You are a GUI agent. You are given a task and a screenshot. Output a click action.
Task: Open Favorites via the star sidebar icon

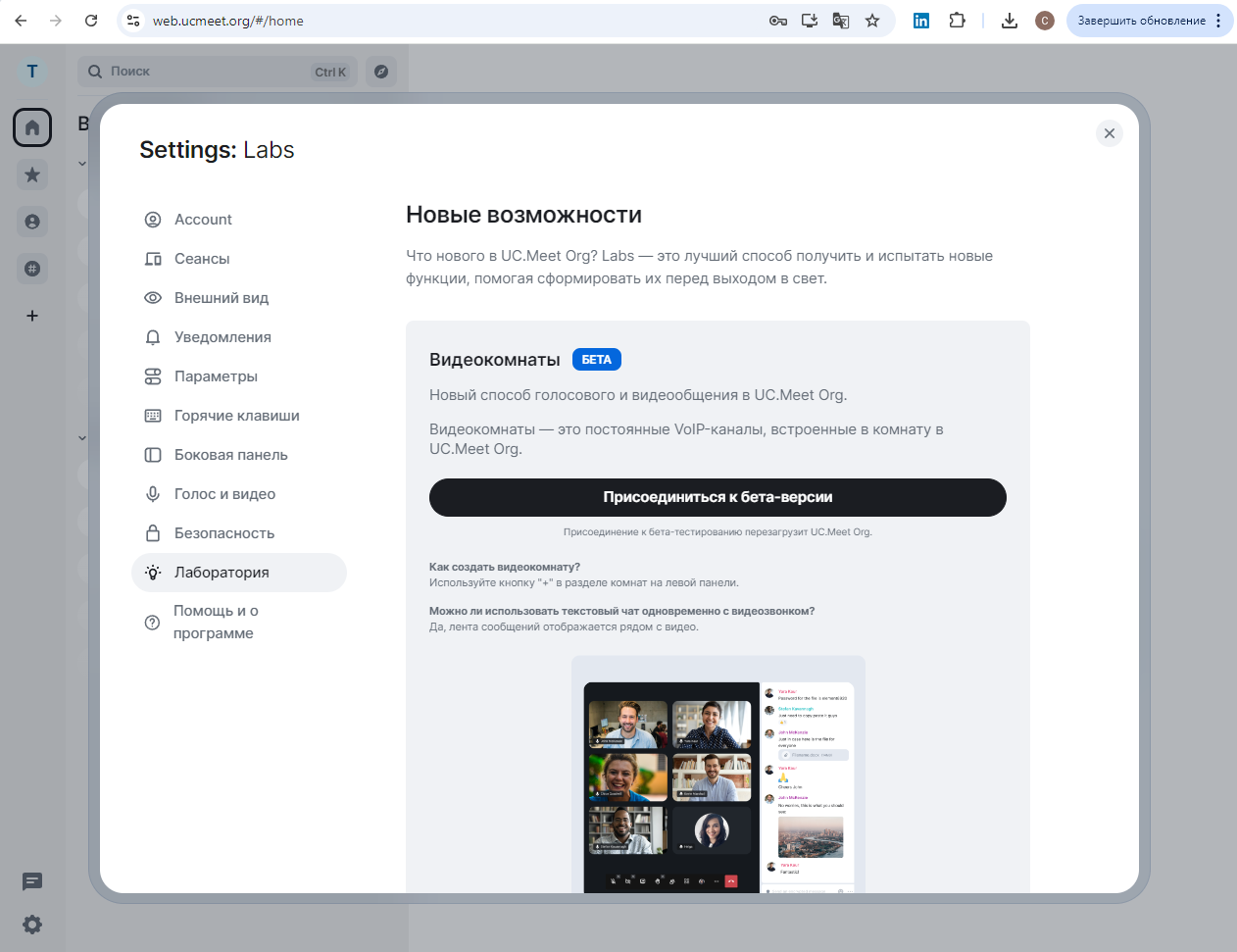pos(31,174)
